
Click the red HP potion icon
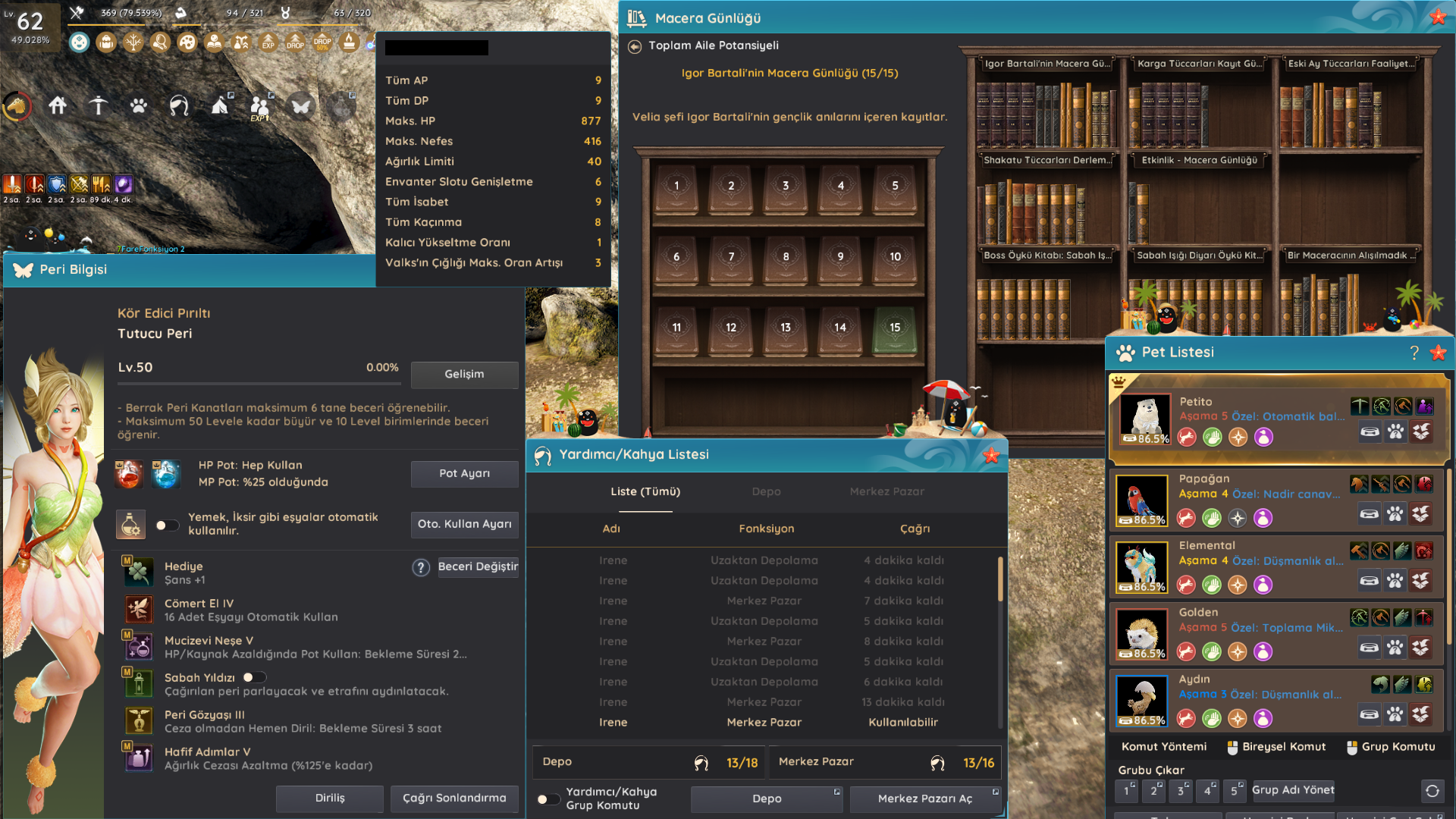point(128,474)
